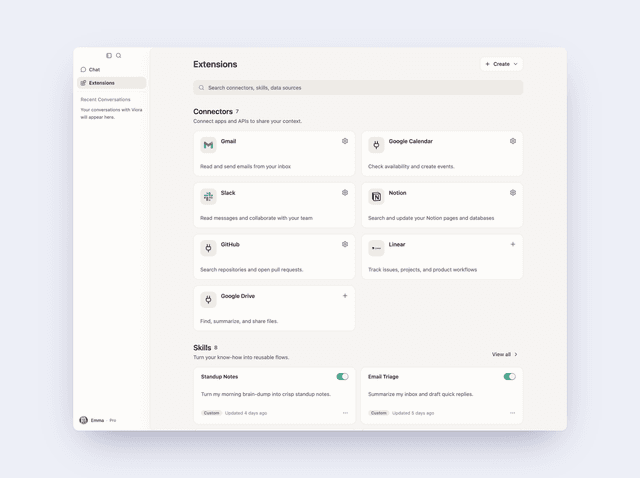Click the 'Skills' section heading
The image size is (640, 478).
click(x=202, y=347)
